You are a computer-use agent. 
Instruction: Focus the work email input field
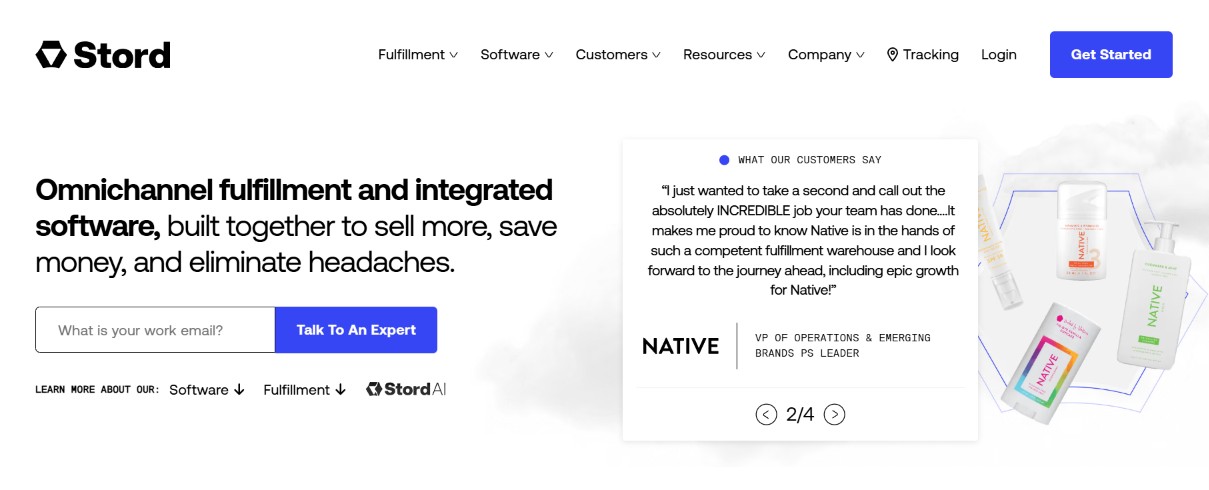[155, 330]
